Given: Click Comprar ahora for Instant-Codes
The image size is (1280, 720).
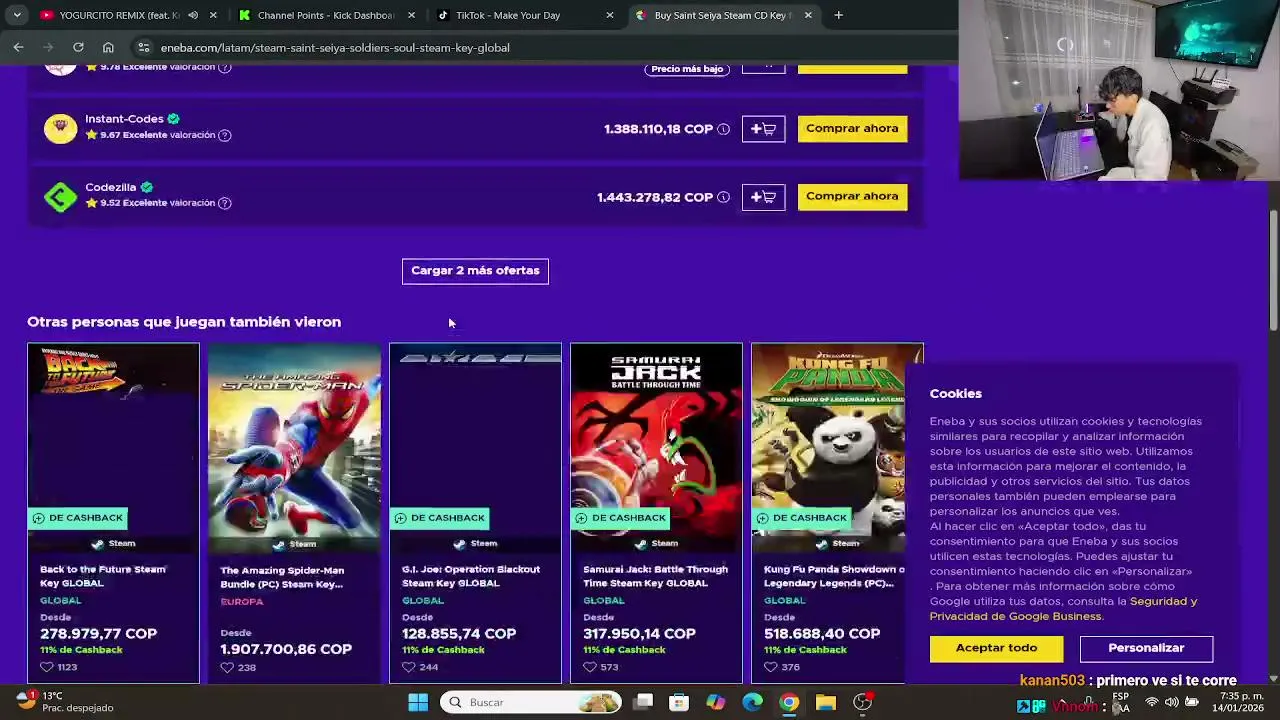Looking at the screenshot, I should (x=852, y=128).
